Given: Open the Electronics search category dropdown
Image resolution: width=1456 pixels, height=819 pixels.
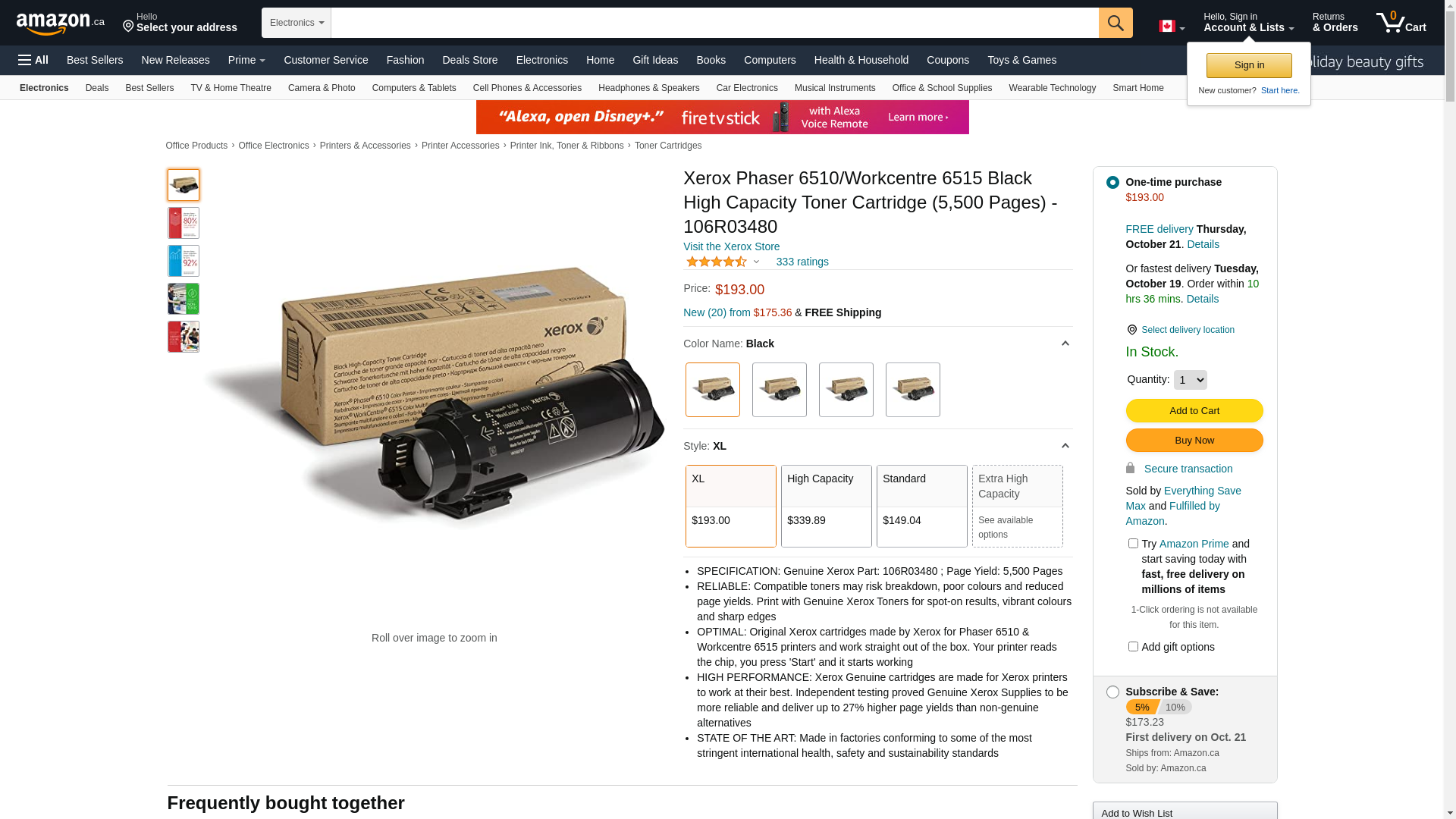Looking at the screenshot, I should [x=297, y=23].
